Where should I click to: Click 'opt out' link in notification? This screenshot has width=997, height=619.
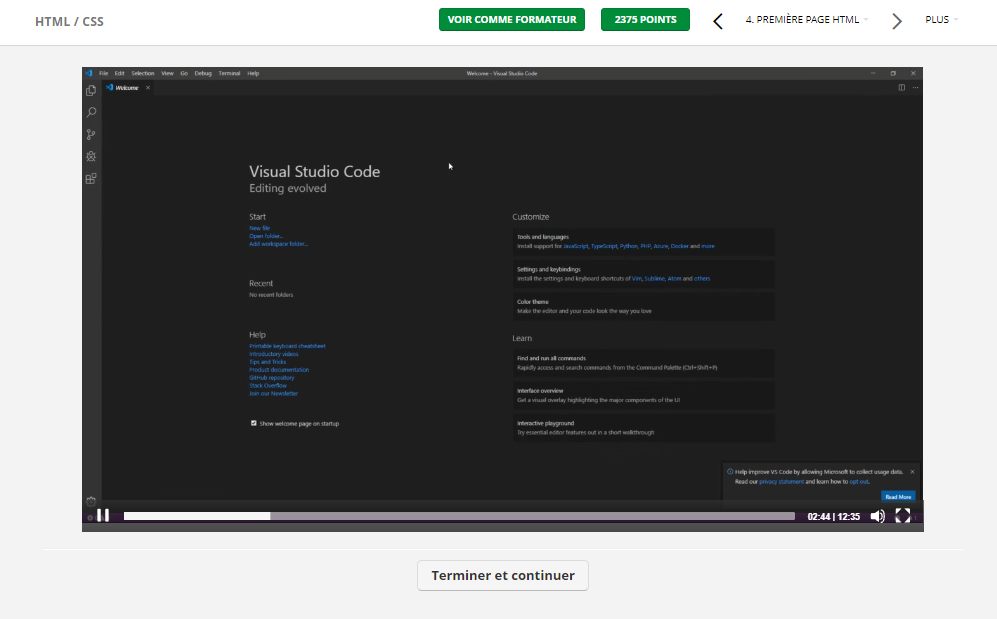click(x=858, y=482)
